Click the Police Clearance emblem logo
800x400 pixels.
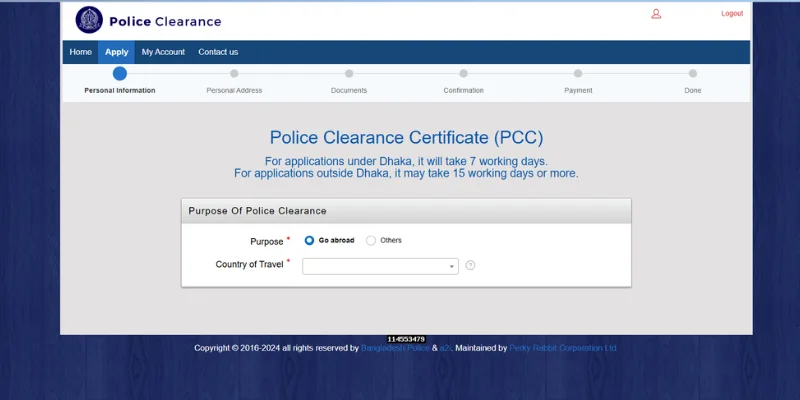(x=89, y=20)
